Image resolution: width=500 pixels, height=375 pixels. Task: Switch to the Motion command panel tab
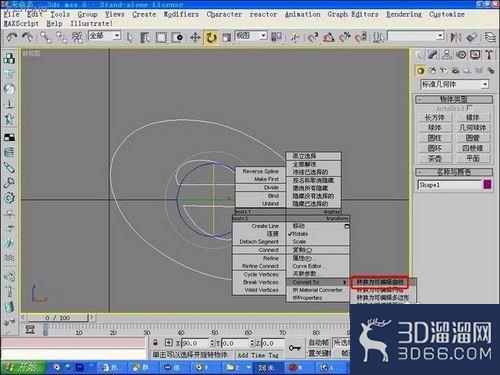coord(461,54)
